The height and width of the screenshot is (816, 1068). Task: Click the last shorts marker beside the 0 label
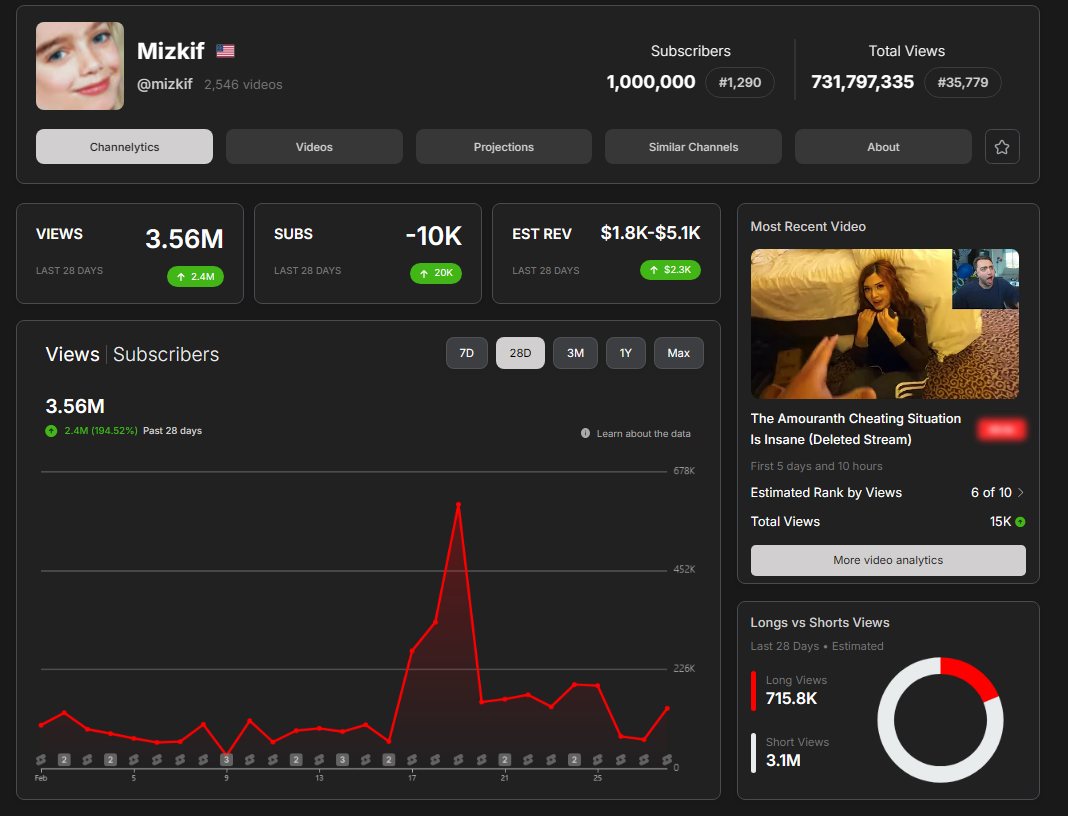(667, 759)
